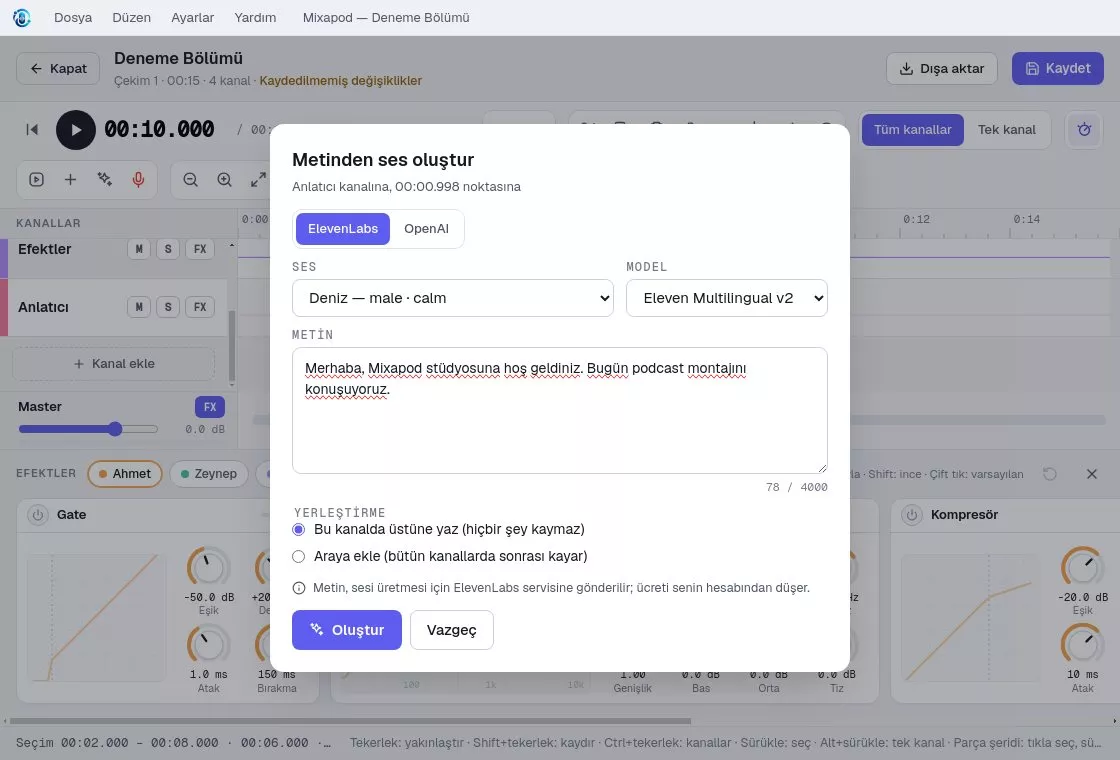Click the plus icon in the toolbar
Screen dimensions: 1120x760
(70, 179)
